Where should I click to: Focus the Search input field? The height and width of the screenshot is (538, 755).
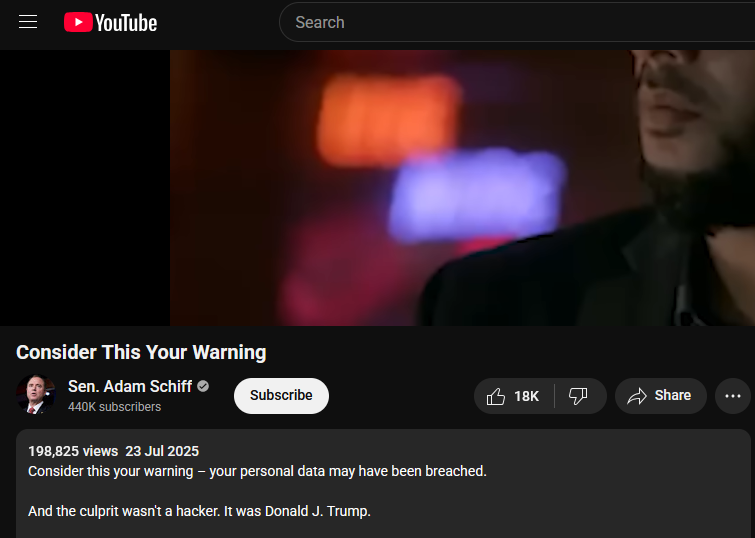pos(517,22)
